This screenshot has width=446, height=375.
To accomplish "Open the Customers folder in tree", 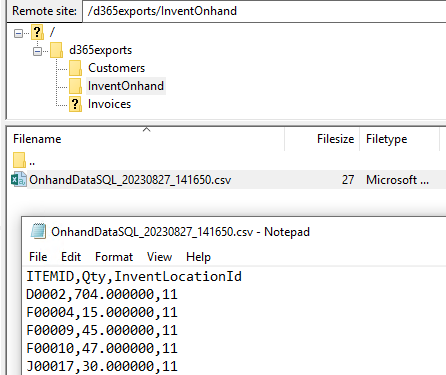I will (116, 68).
